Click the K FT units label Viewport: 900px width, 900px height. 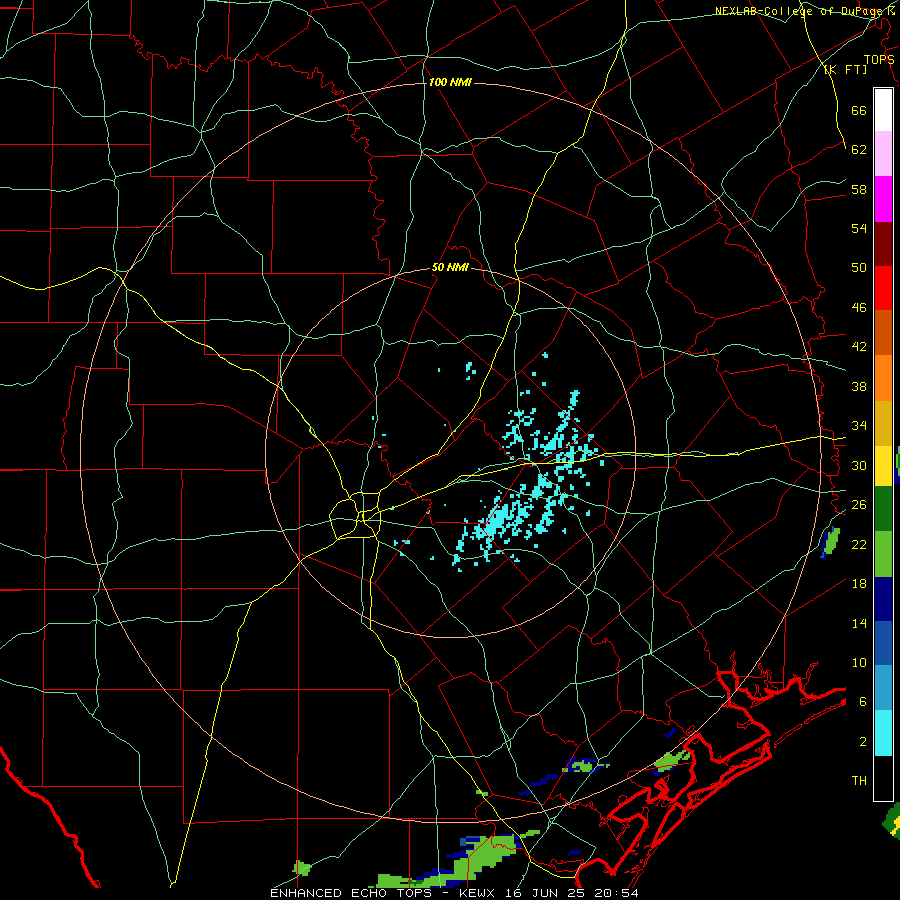click(845, 69)
